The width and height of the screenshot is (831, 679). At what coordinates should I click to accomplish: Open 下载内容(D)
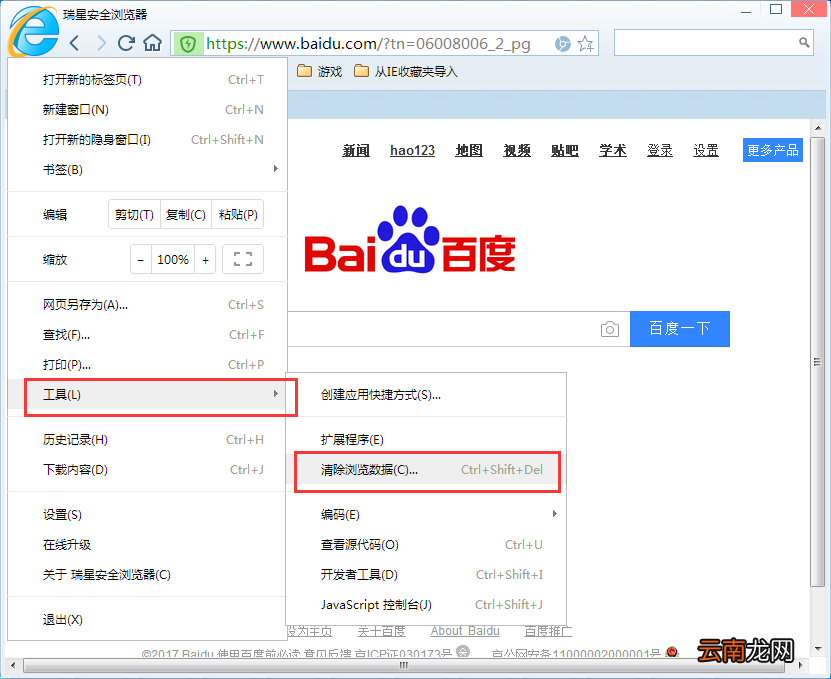pos(147,470)
